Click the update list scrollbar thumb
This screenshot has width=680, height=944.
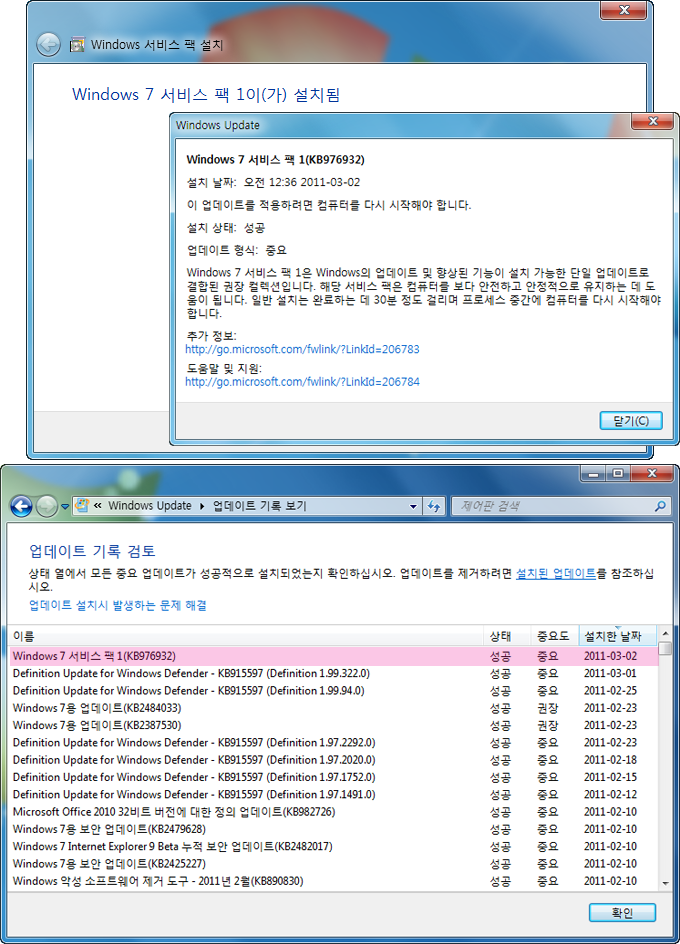click(665, 648)
